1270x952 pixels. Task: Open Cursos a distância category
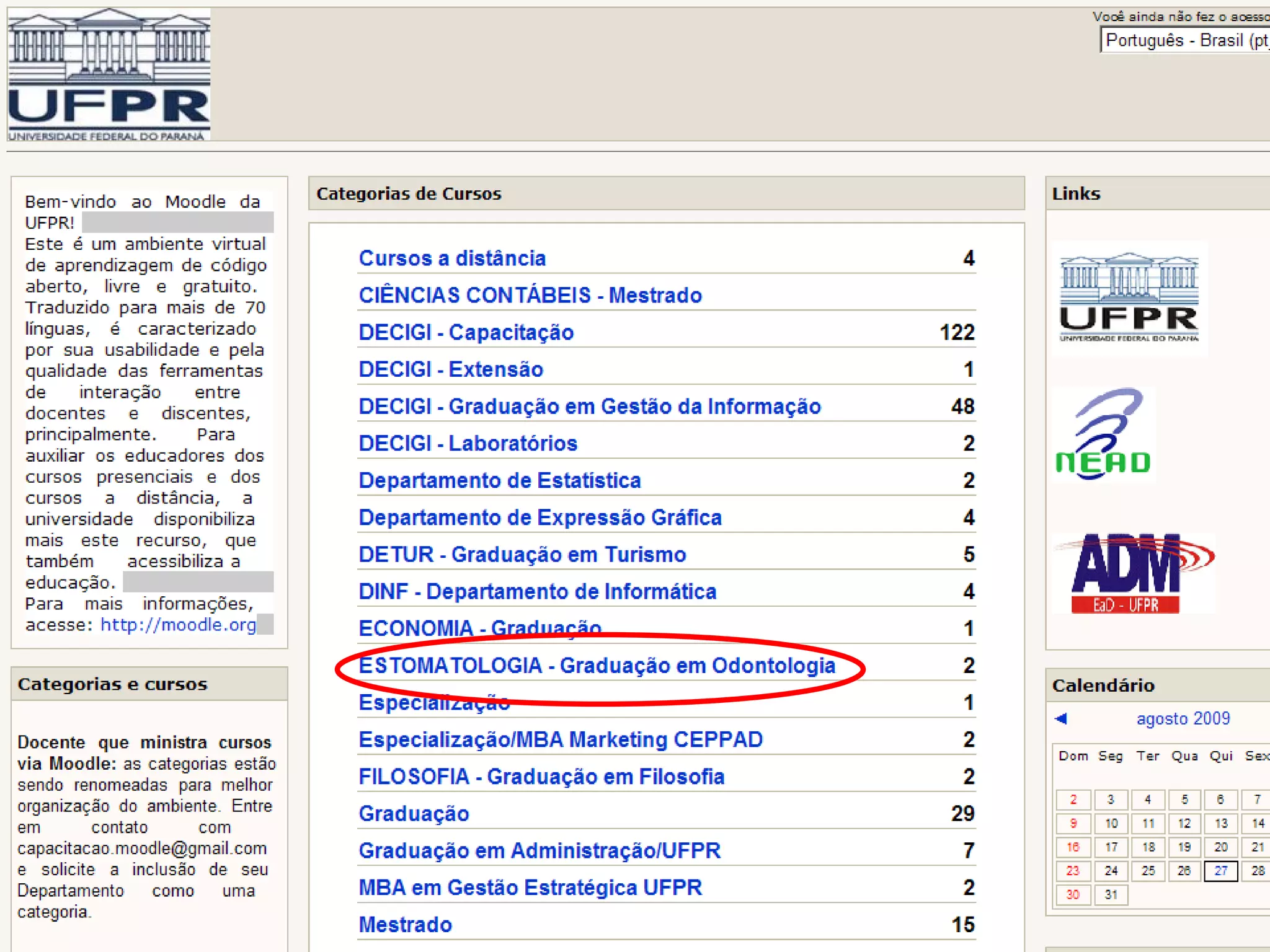coord(452,258)
